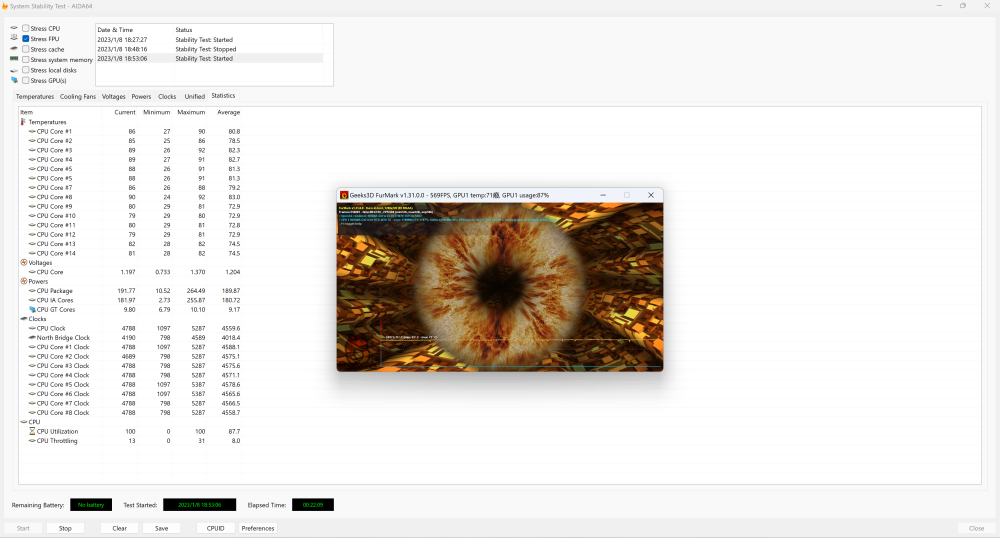The image size is (1000, 538).
Task: Minimize the FurMark window
Action: (603, 195)
